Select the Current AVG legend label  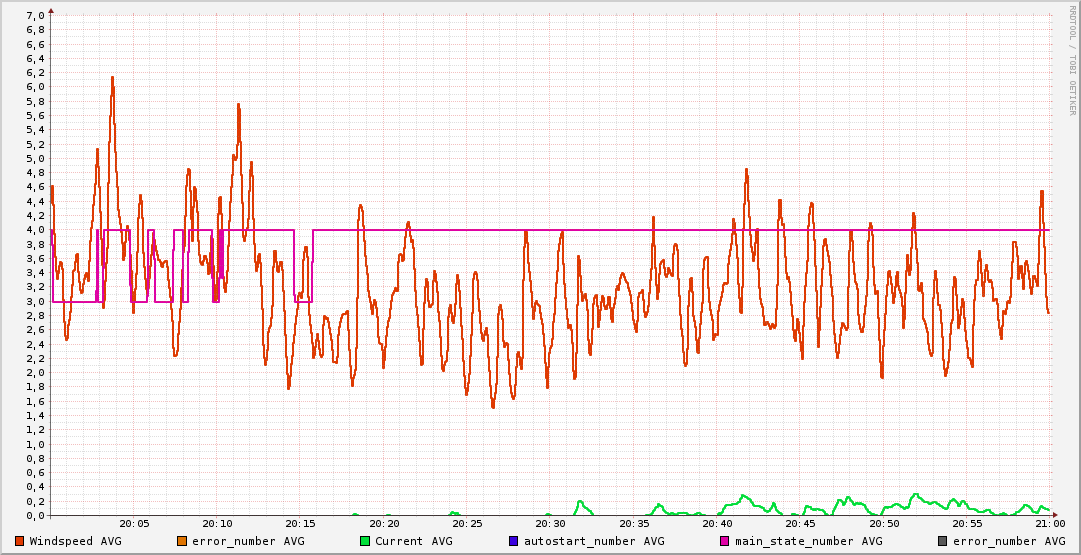(414, 541)
